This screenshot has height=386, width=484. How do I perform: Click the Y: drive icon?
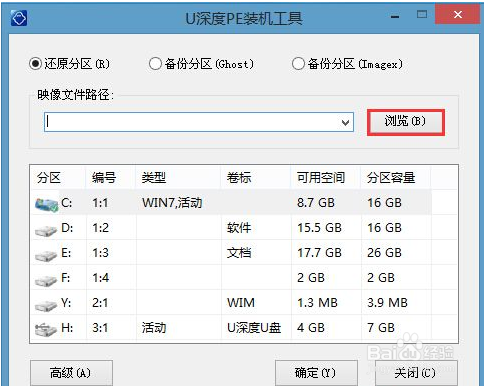46,305
